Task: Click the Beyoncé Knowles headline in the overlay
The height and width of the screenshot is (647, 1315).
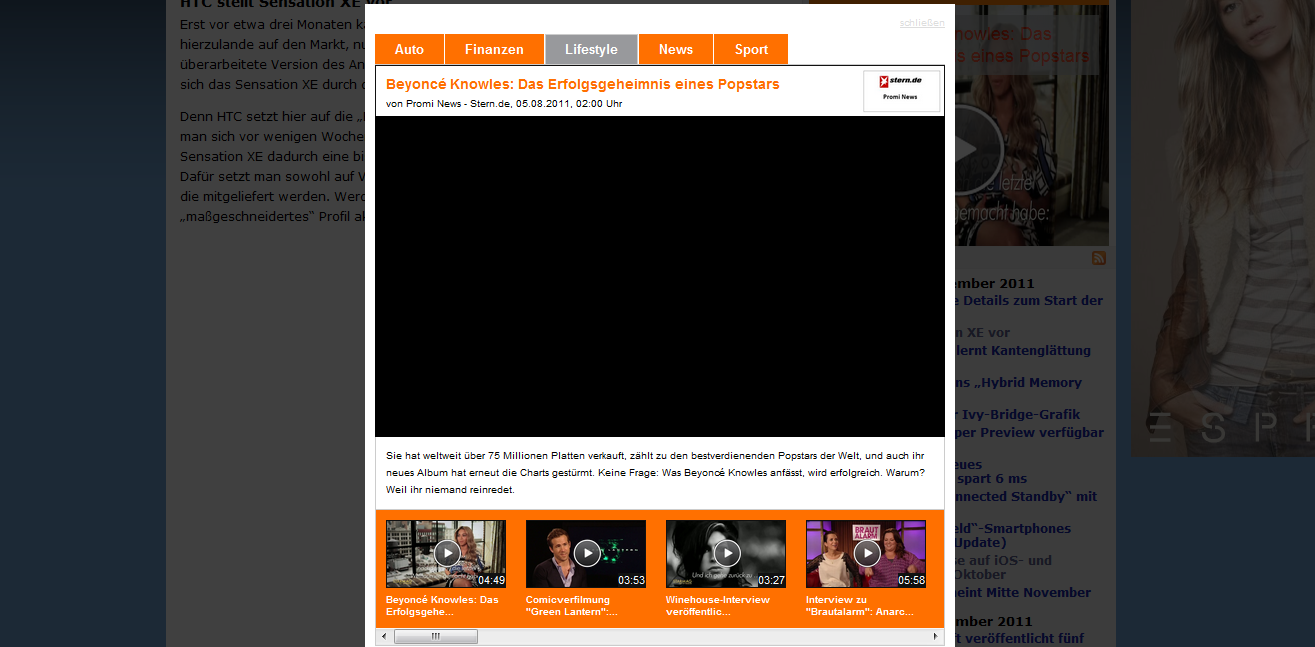Action: [x=582, y=84]
